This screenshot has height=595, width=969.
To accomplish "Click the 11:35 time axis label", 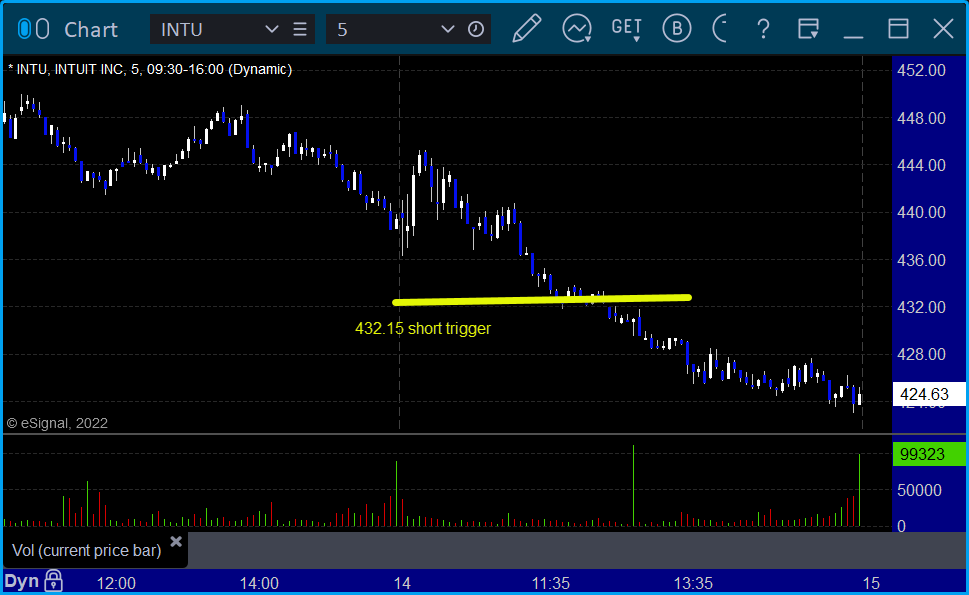I will point(551,583).
